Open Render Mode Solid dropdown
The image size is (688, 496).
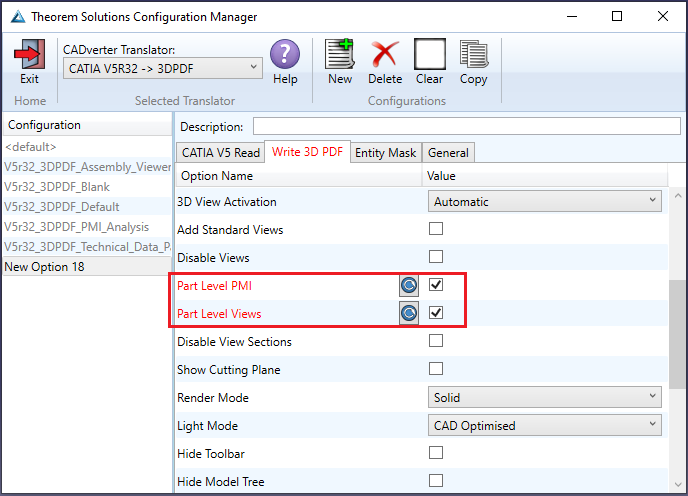point(545,398)
